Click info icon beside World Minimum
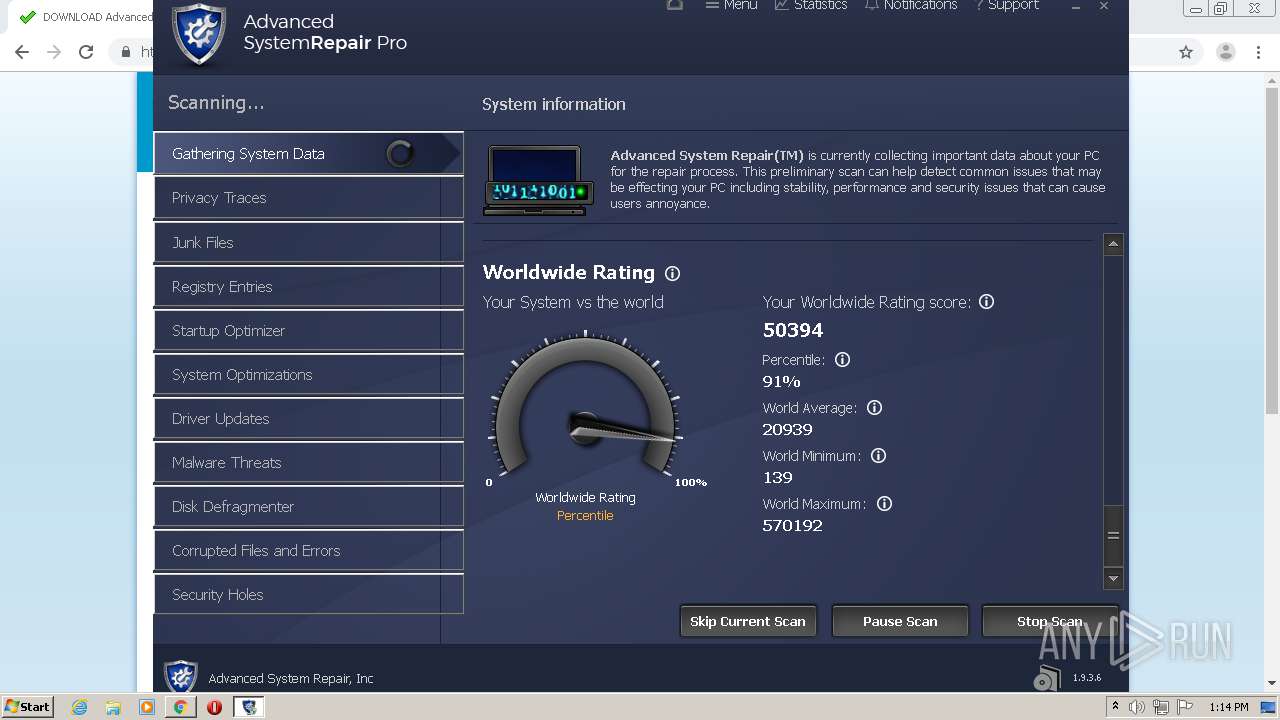 pyautogui.click(x=878, y=455)
